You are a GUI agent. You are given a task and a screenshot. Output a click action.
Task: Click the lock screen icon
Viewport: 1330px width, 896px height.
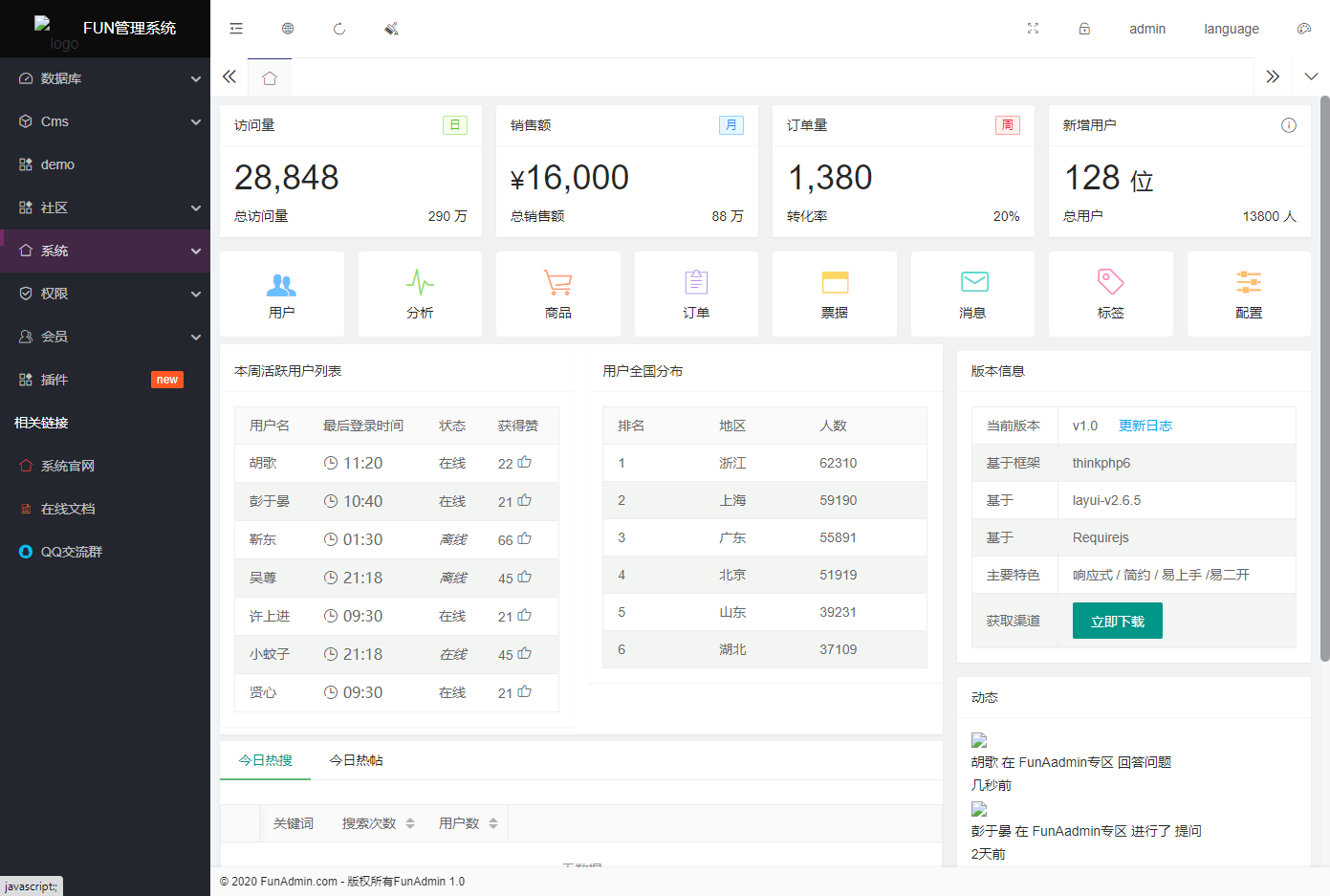point(1084,29)
